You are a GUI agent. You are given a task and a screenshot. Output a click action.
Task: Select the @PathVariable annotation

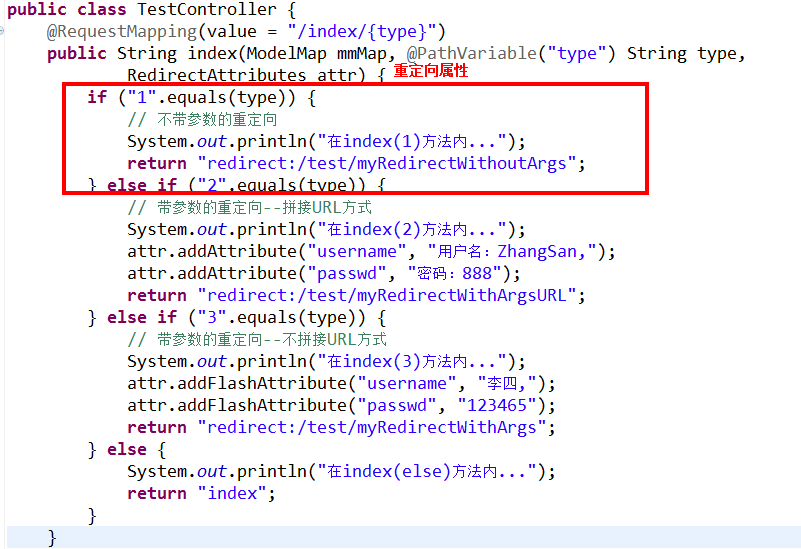[x=472, y=54]
